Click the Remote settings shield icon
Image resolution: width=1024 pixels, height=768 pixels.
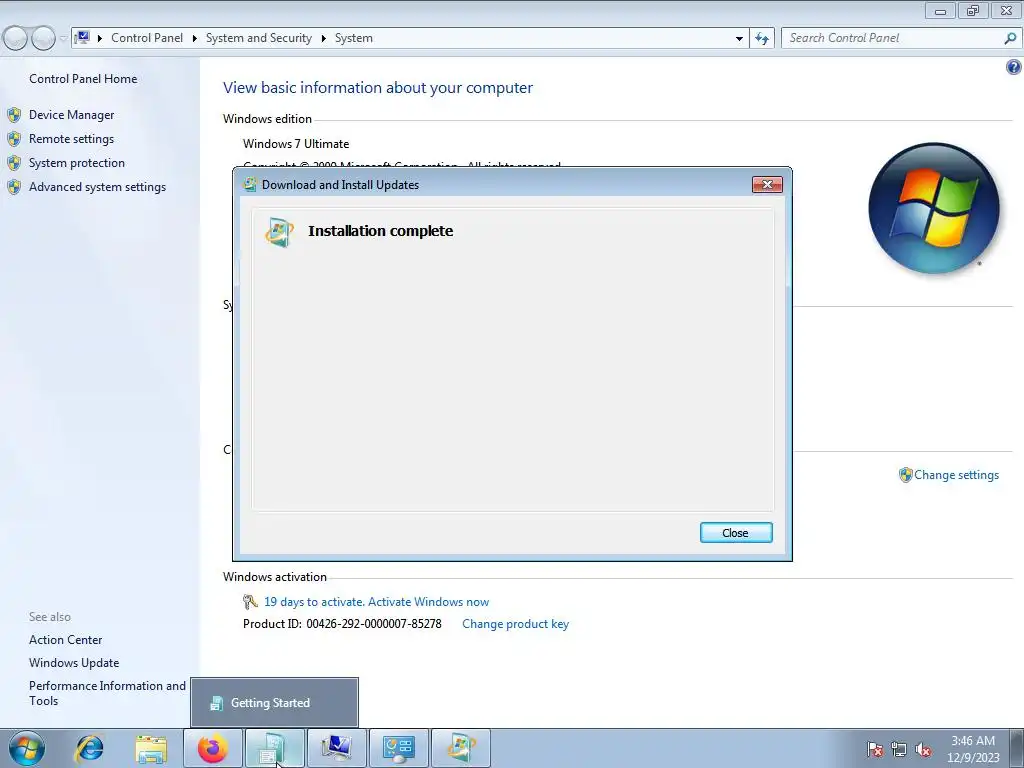pyautogui.click(x=14, y=139)
